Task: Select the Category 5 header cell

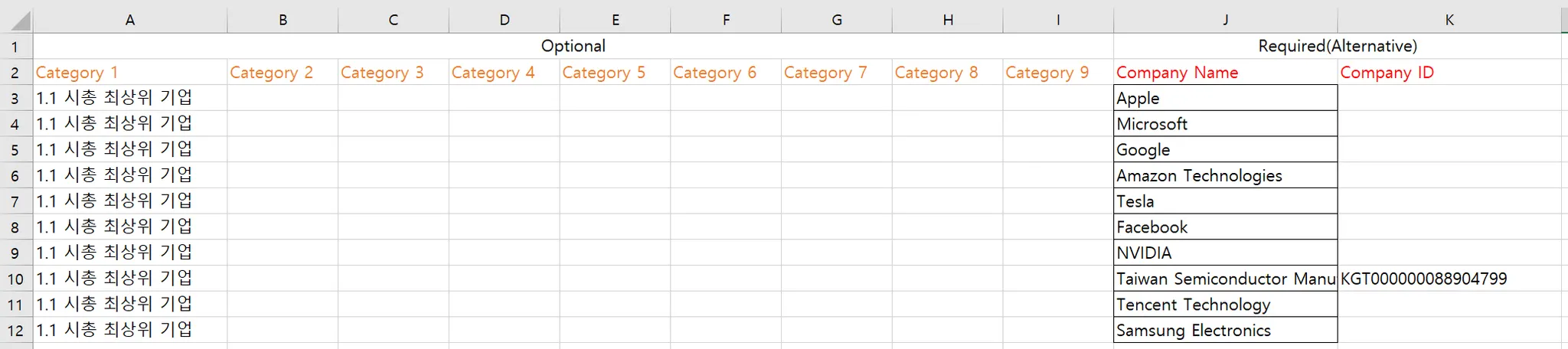Action: point(615,73)
